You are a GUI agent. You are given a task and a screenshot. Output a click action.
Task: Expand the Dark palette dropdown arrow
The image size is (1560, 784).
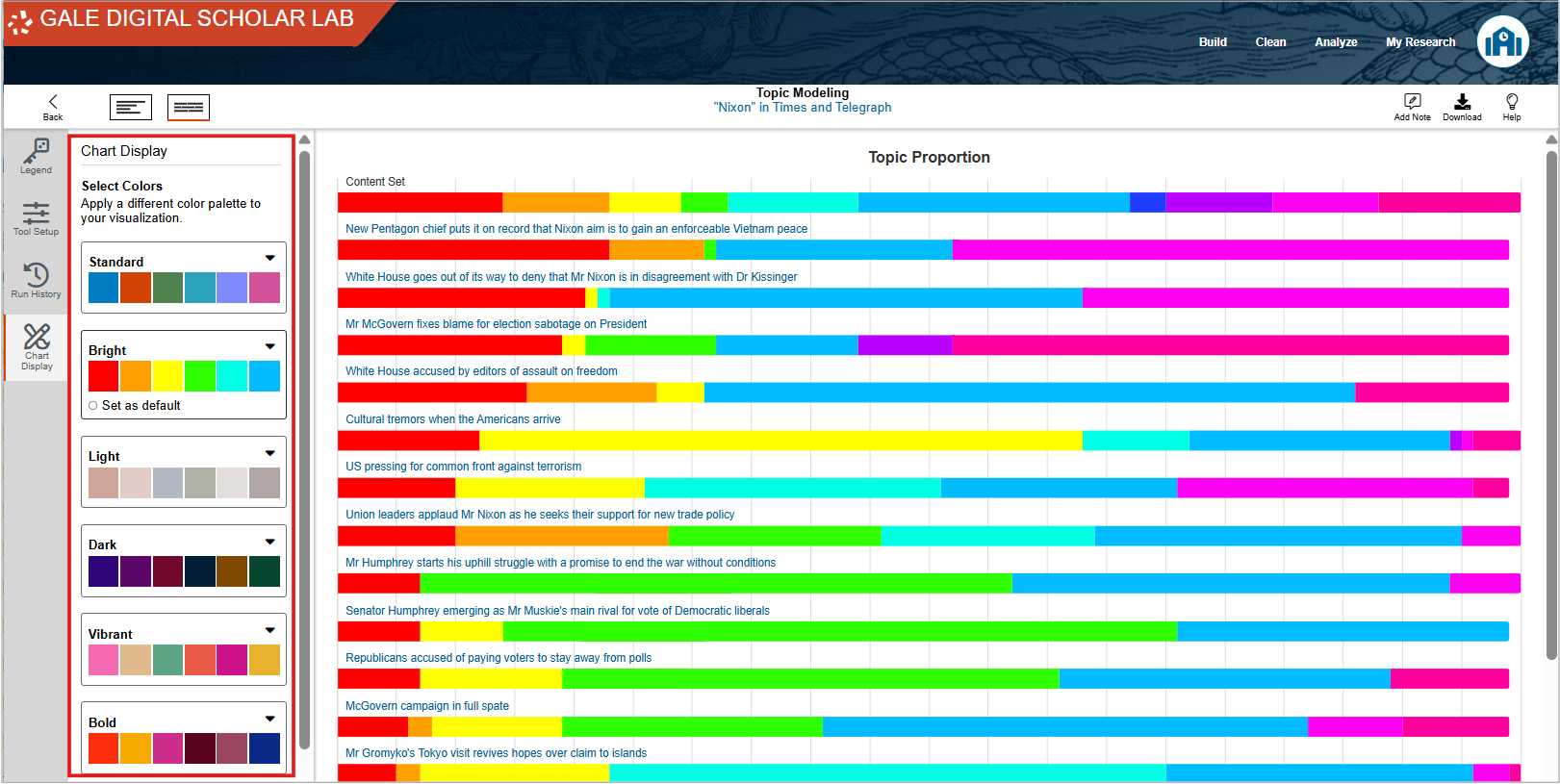point(270,542)
